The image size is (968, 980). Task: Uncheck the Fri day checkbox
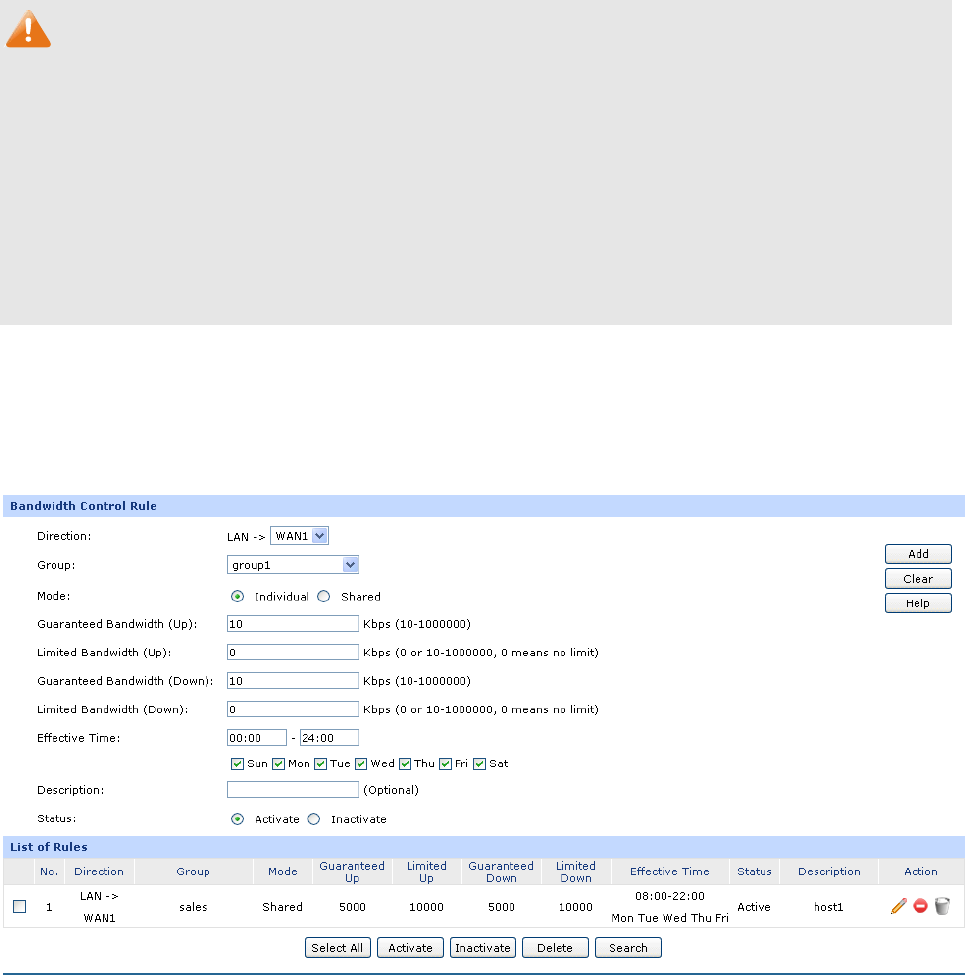(x=446, y=764)
